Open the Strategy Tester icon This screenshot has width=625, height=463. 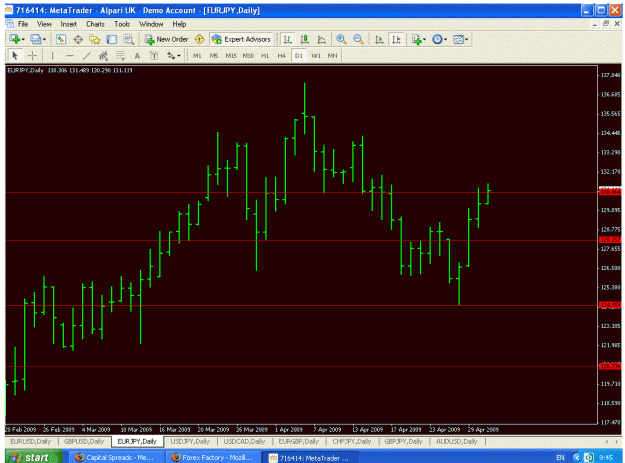128,39
